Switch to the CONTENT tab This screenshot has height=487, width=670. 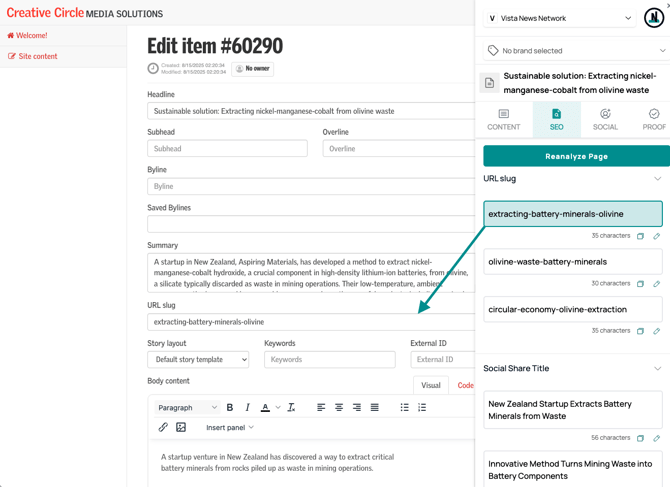[504, 120]
